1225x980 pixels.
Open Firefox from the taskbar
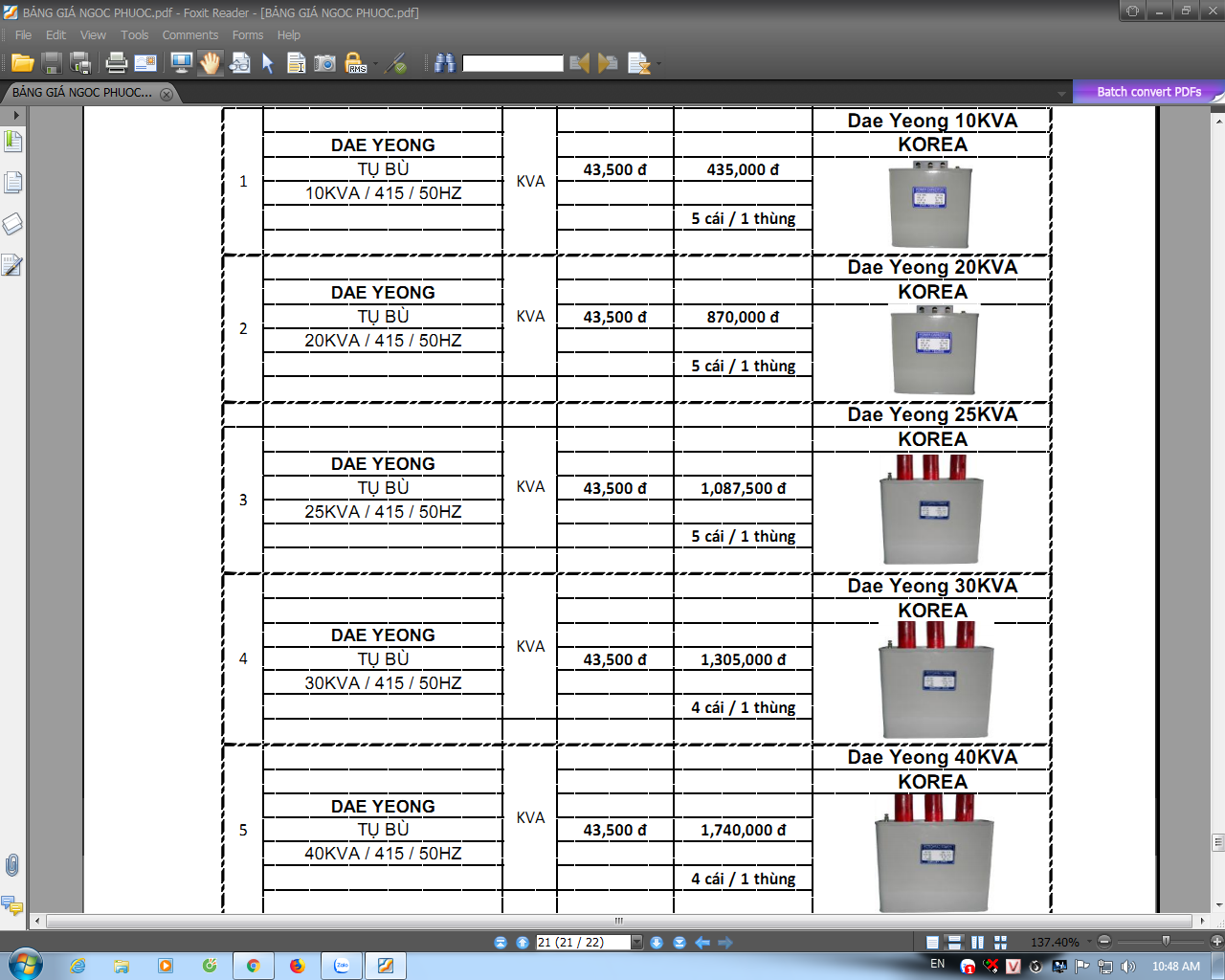pos(297,966)
